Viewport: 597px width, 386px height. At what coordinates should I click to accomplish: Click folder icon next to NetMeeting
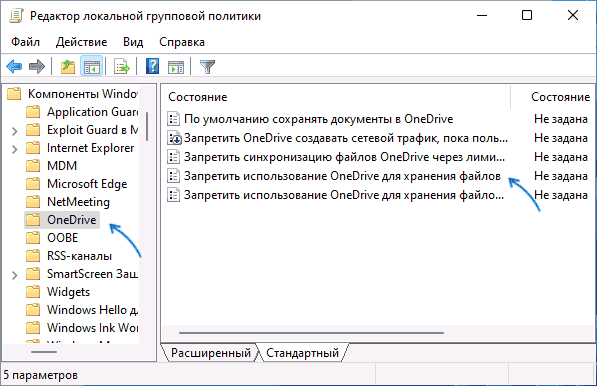pos(33,202)
